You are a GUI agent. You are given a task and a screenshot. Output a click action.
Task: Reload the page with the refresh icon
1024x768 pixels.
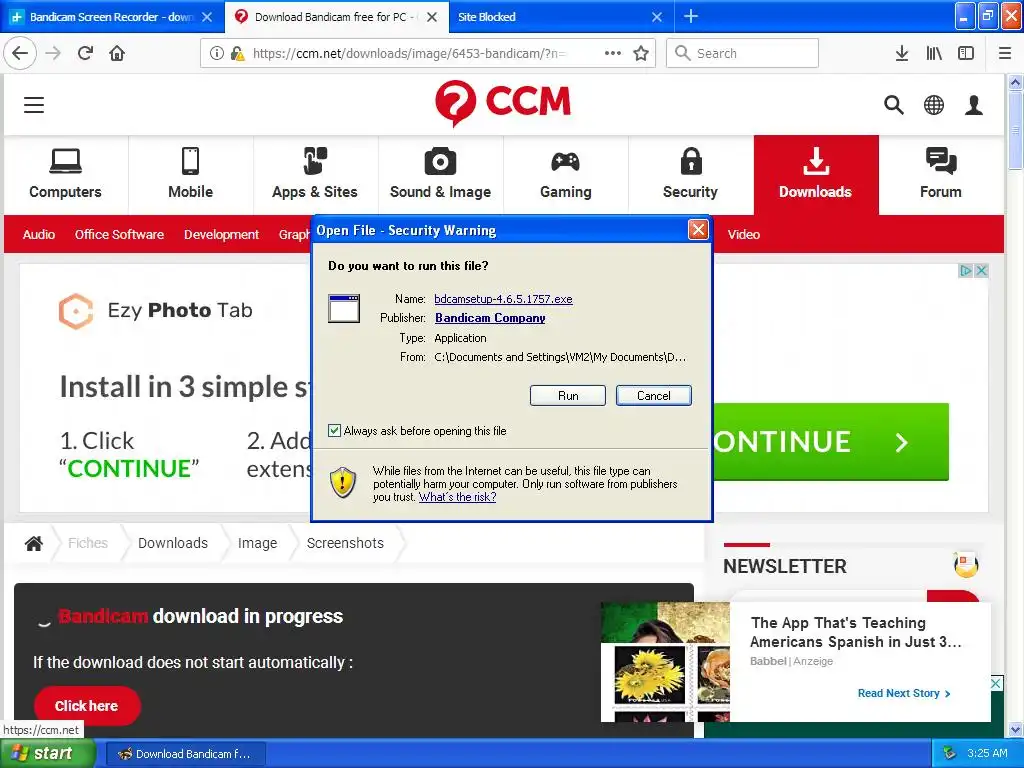tap(86, 53)
